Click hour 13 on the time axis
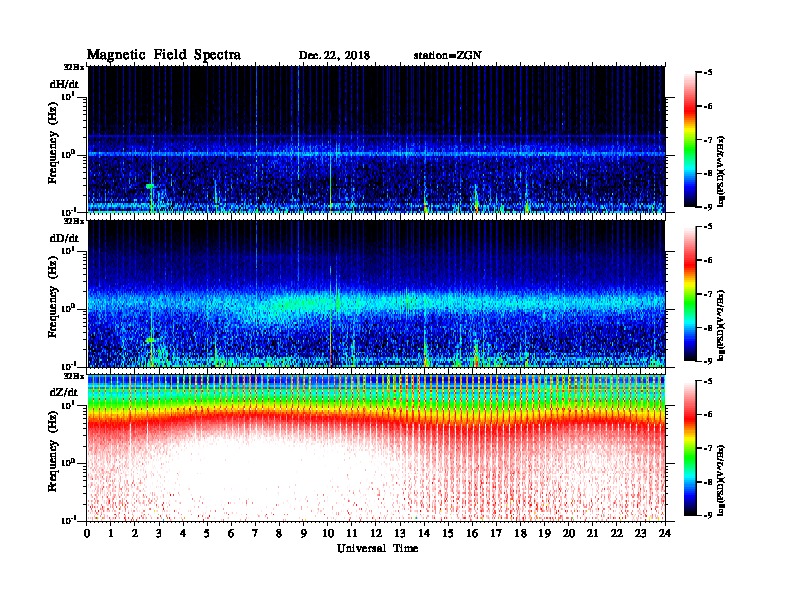Viewport: 792px width, 612px height. coord(400,534)
